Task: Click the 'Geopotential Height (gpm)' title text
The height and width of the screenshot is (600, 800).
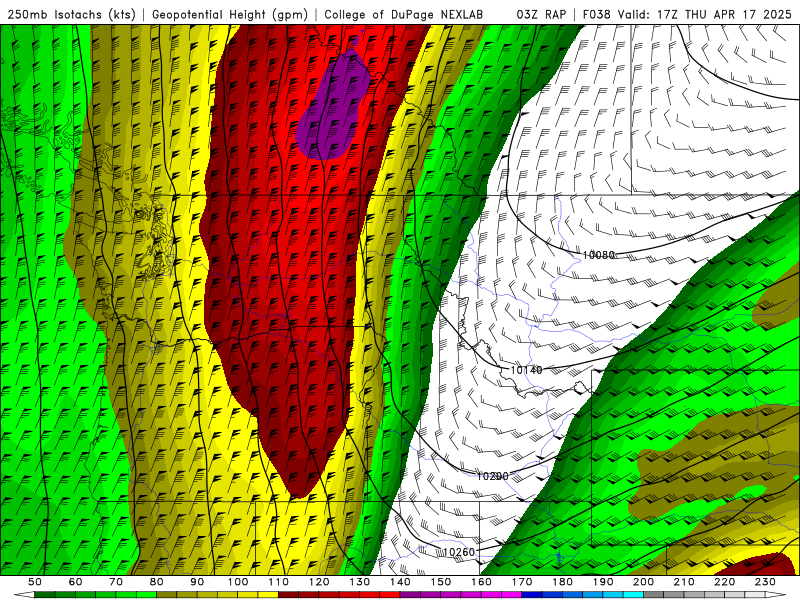Action: tap(230, 15)
